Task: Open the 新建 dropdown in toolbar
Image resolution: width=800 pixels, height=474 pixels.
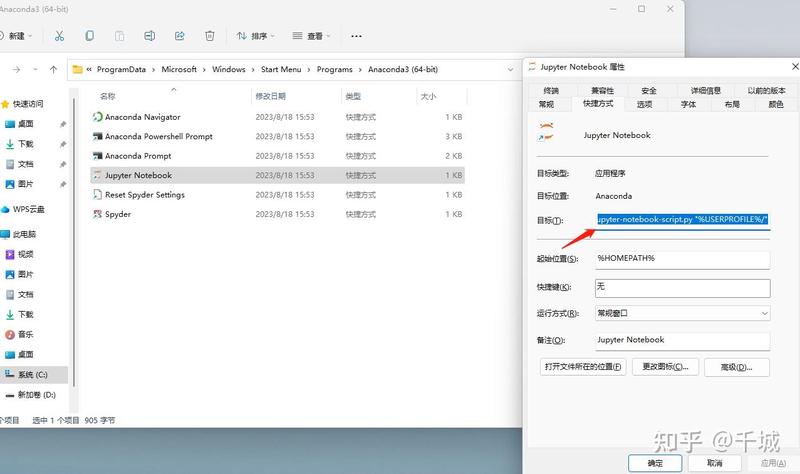Action: click(x=16, y=36)
